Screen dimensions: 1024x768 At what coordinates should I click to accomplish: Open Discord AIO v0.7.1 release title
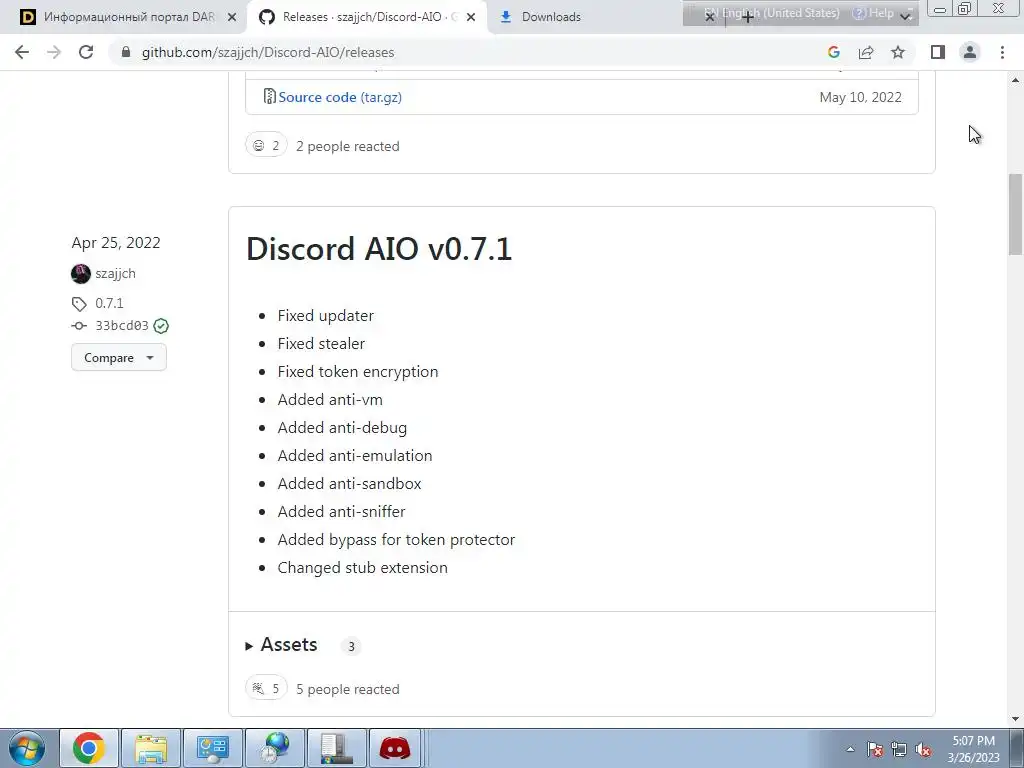379,249
